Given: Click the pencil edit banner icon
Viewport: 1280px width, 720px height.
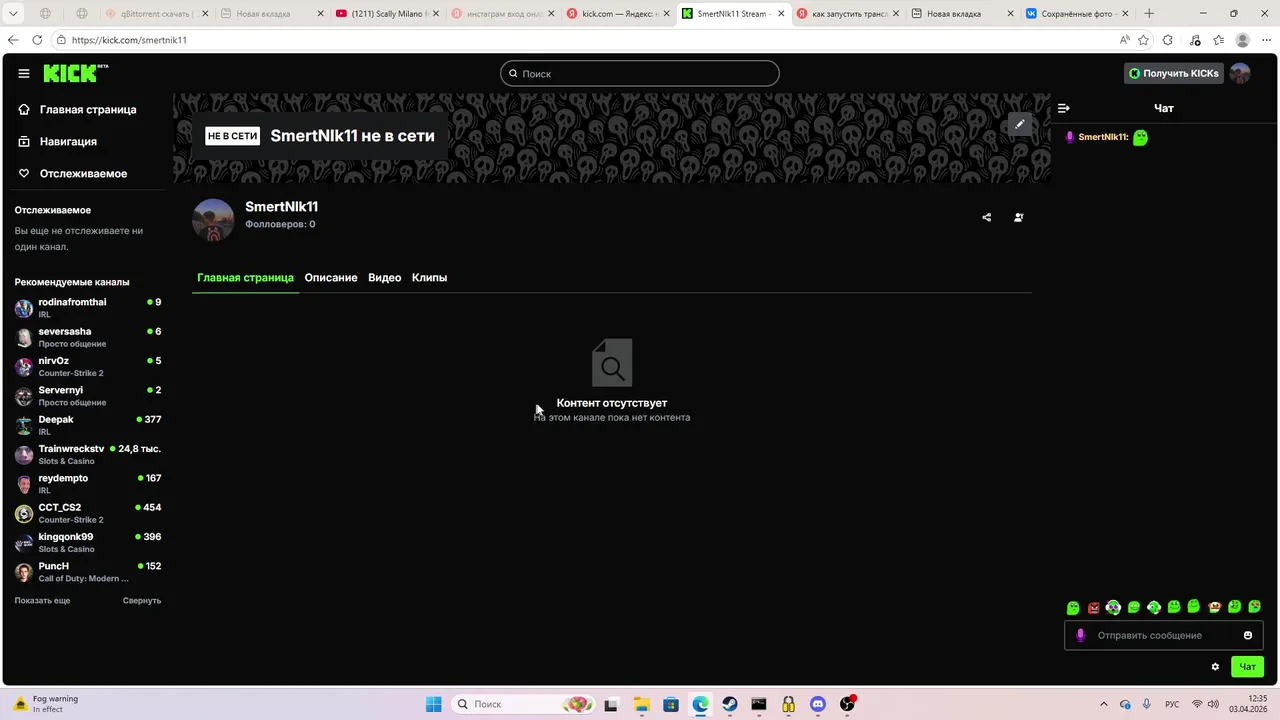Looking at the screenshot, I should tap(1019, 124).
